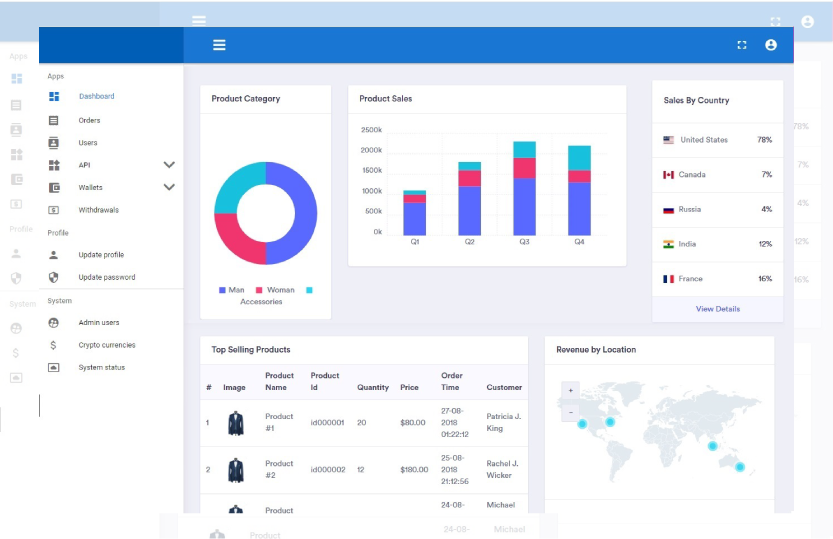Click the Update password shield icon
This screenshot has height=539, width=833.
(54, 277)
